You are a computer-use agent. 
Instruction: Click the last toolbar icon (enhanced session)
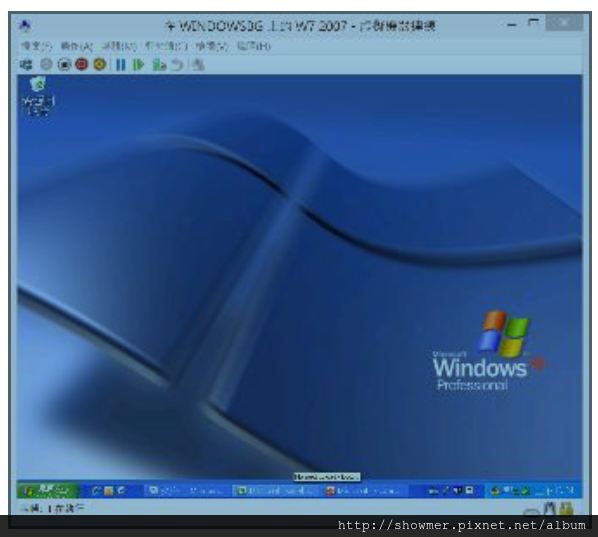pyautogui.click(x=198, y=65)
